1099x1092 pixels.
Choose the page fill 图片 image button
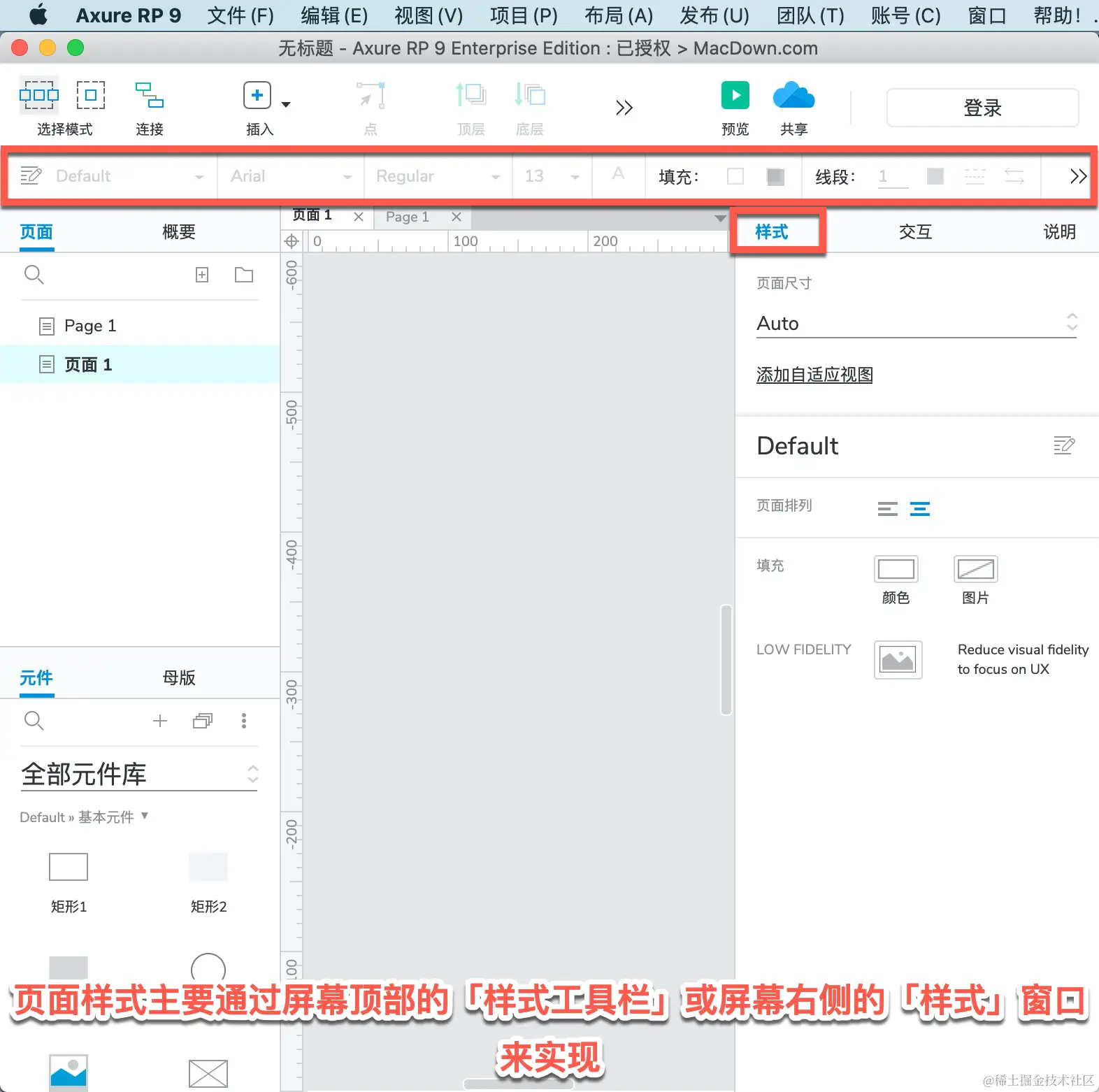[975, 569]
